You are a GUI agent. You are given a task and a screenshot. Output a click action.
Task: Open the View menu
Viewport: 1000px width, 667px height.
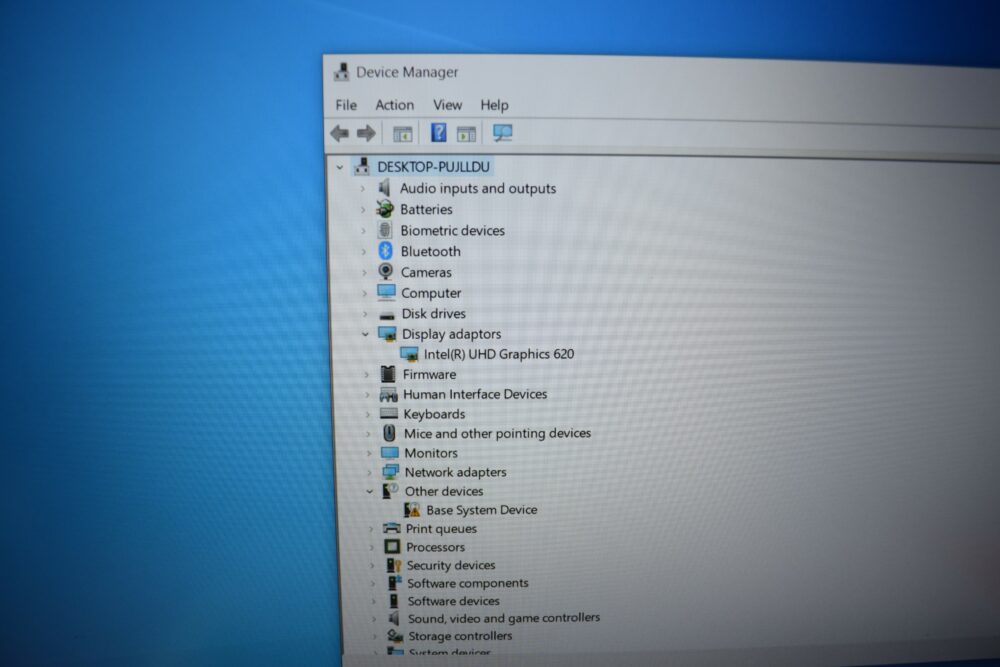click(447, 105)
